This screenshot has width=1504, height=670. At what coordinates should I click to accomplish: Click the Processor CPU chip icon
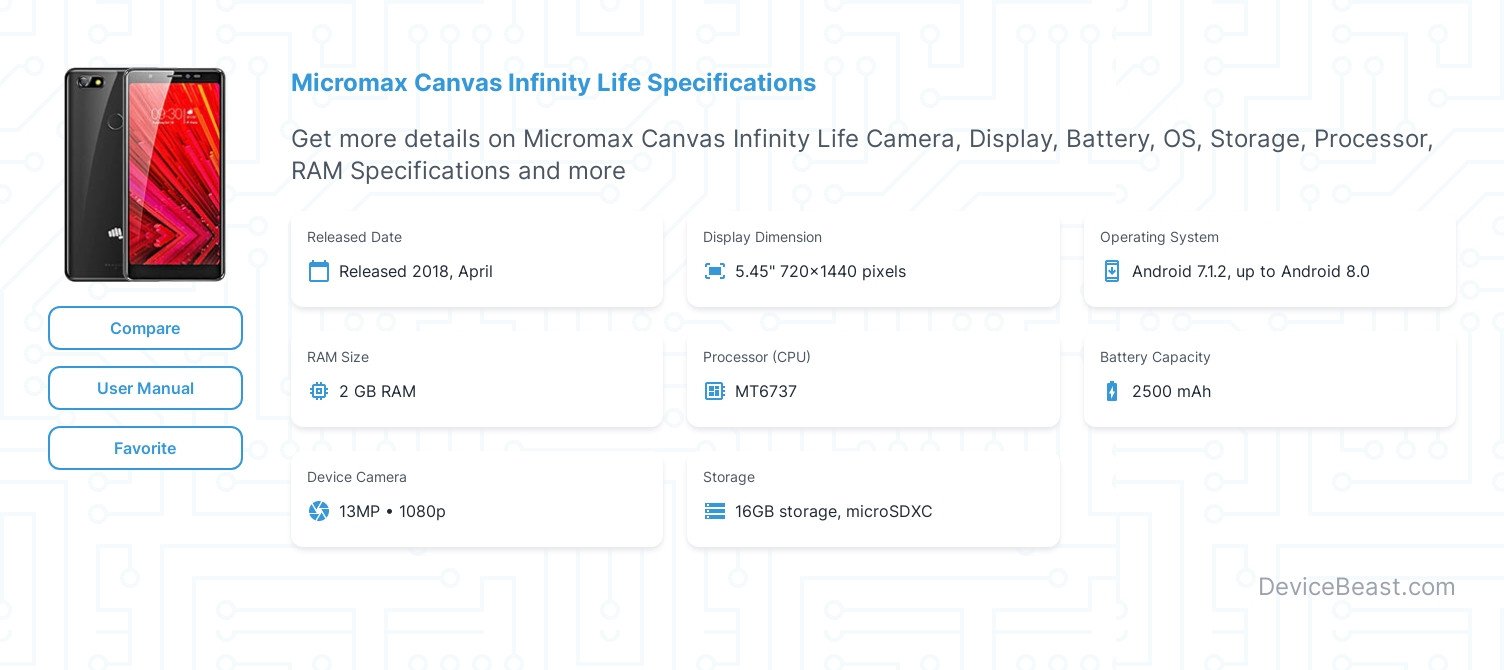pyautogui.click(x=715, y=391)
